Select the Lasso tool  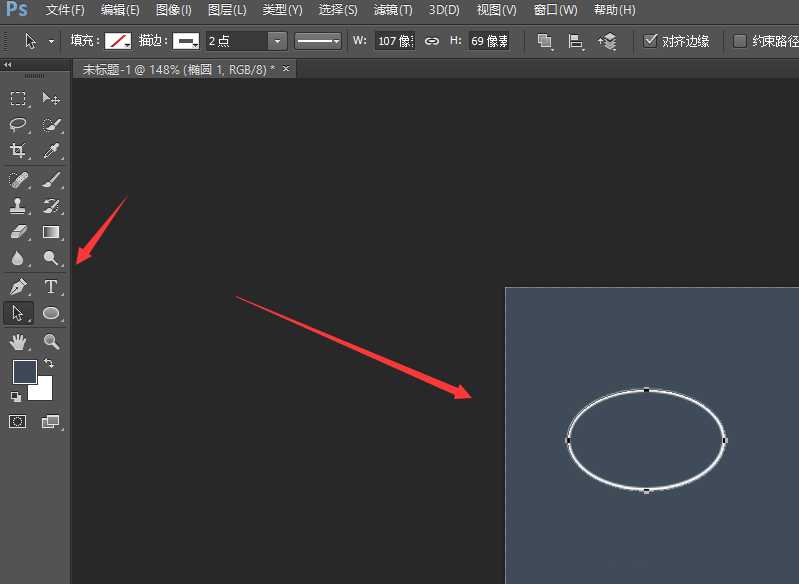pyautogui.click(x=18, y=125)
